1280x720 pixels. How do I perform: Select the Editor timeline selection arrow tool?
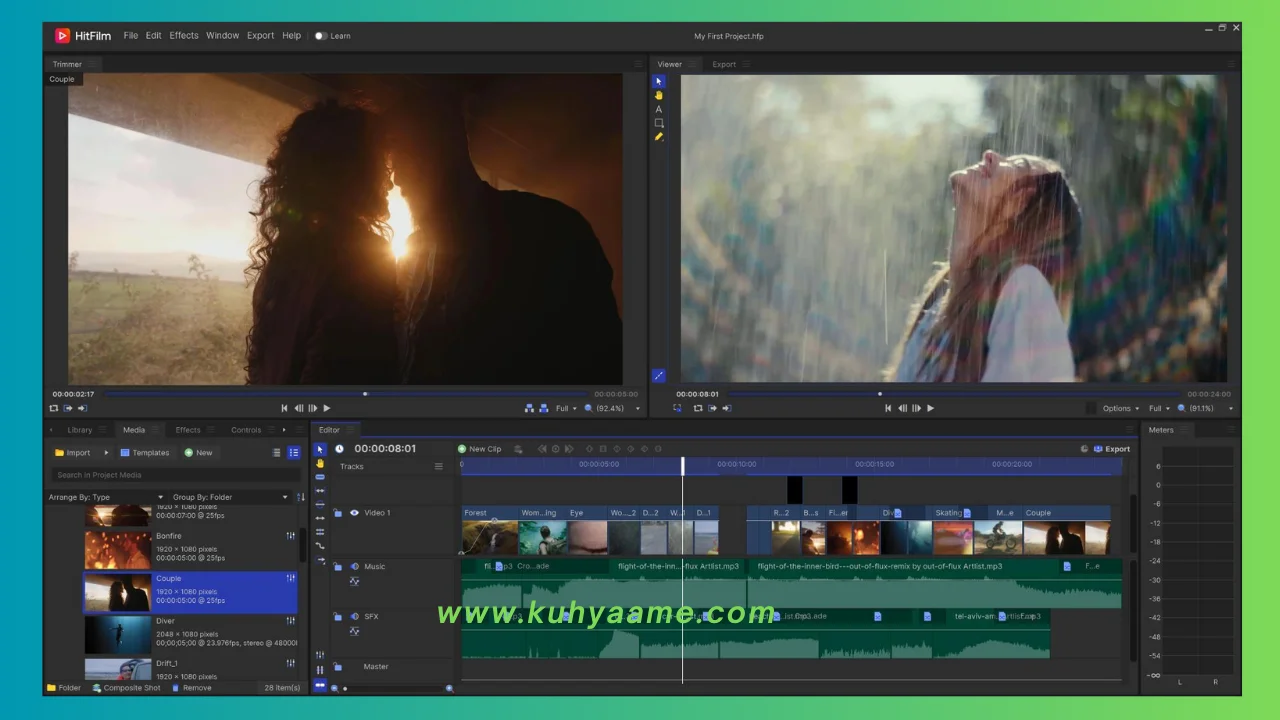tap(320, 449)
